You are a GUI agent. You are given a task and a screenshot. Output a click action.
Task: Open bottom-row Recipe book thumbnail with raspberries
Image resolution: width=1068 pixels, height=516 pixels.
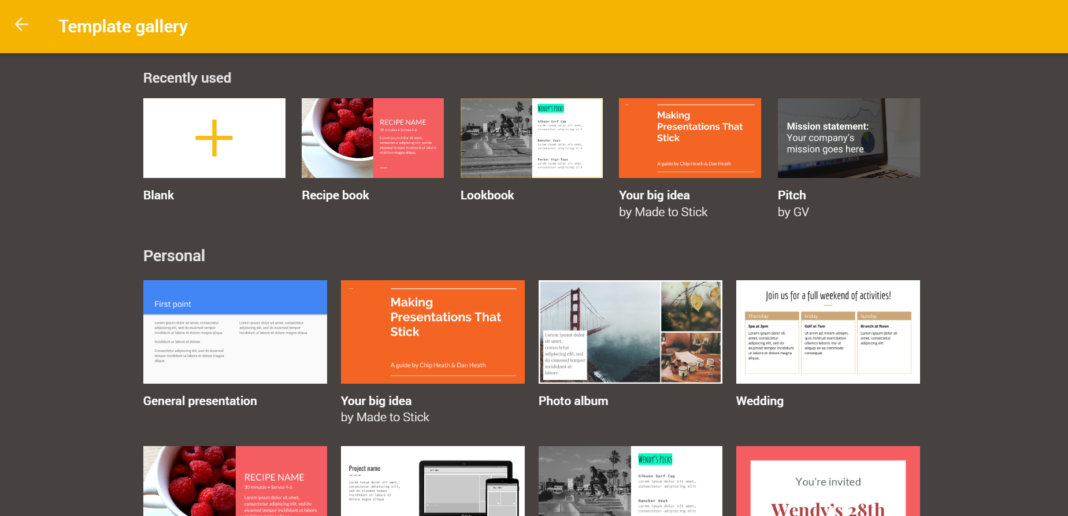235,482
